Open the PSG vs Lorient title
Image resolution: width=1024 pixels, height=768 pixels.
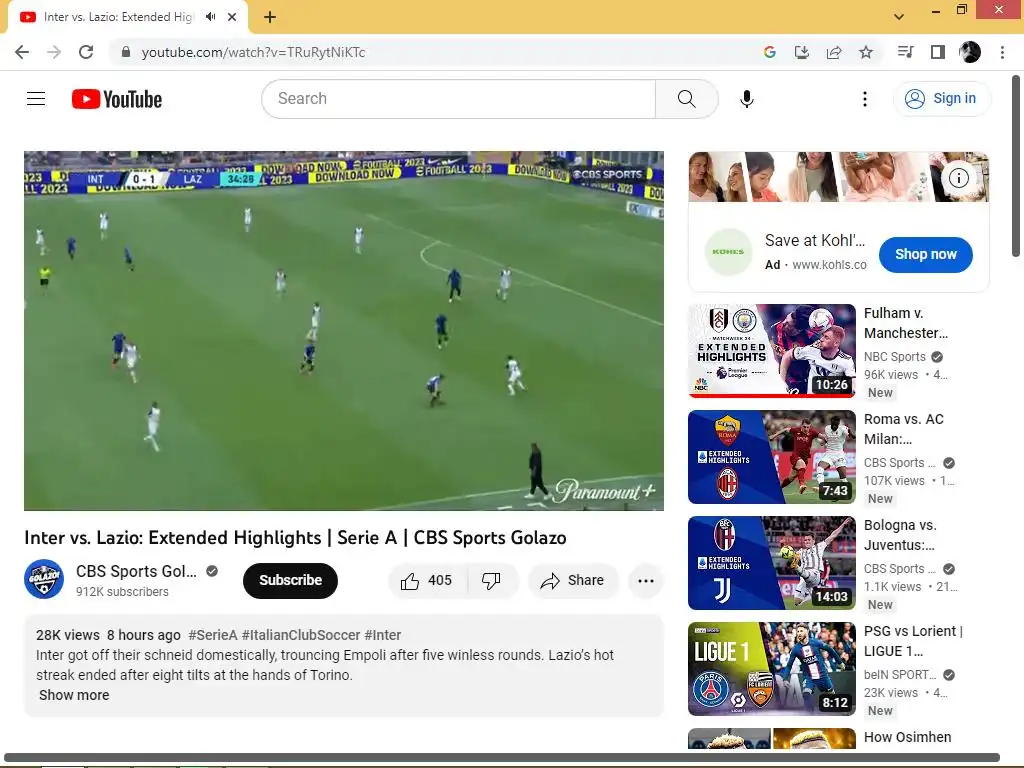(913, 641)
